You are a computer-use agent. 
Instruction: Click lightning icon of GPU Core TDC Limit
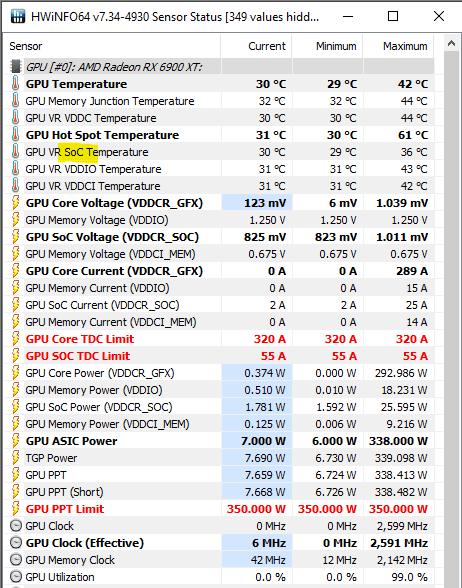pos(15,339)
